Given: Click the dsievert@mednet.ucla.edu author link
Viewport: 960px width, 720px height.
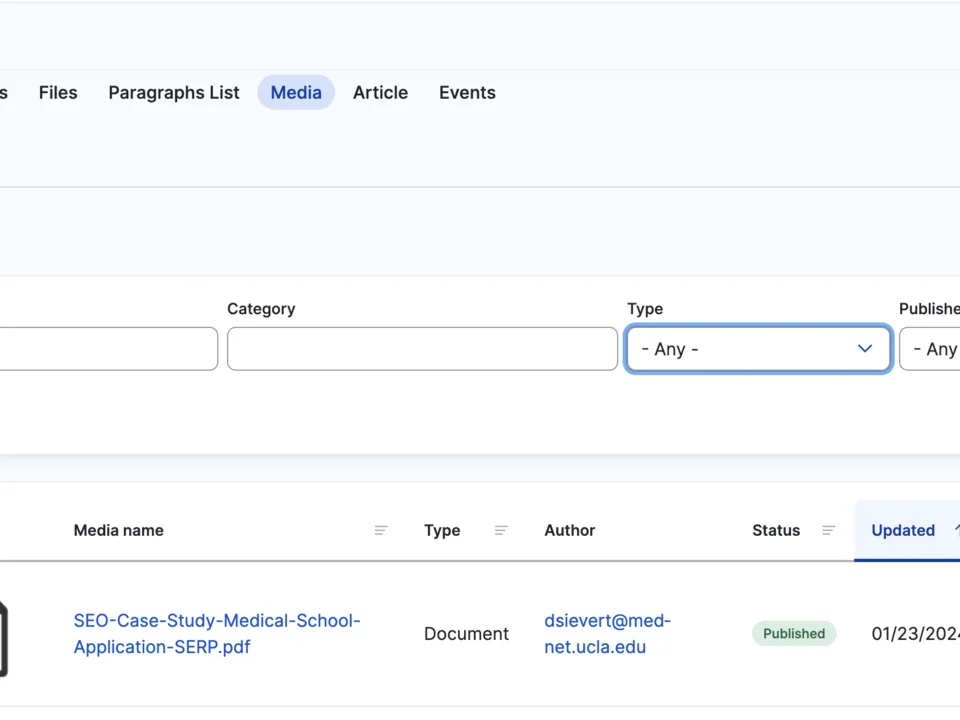Looking at the screenshot, I should coord(607,633).
